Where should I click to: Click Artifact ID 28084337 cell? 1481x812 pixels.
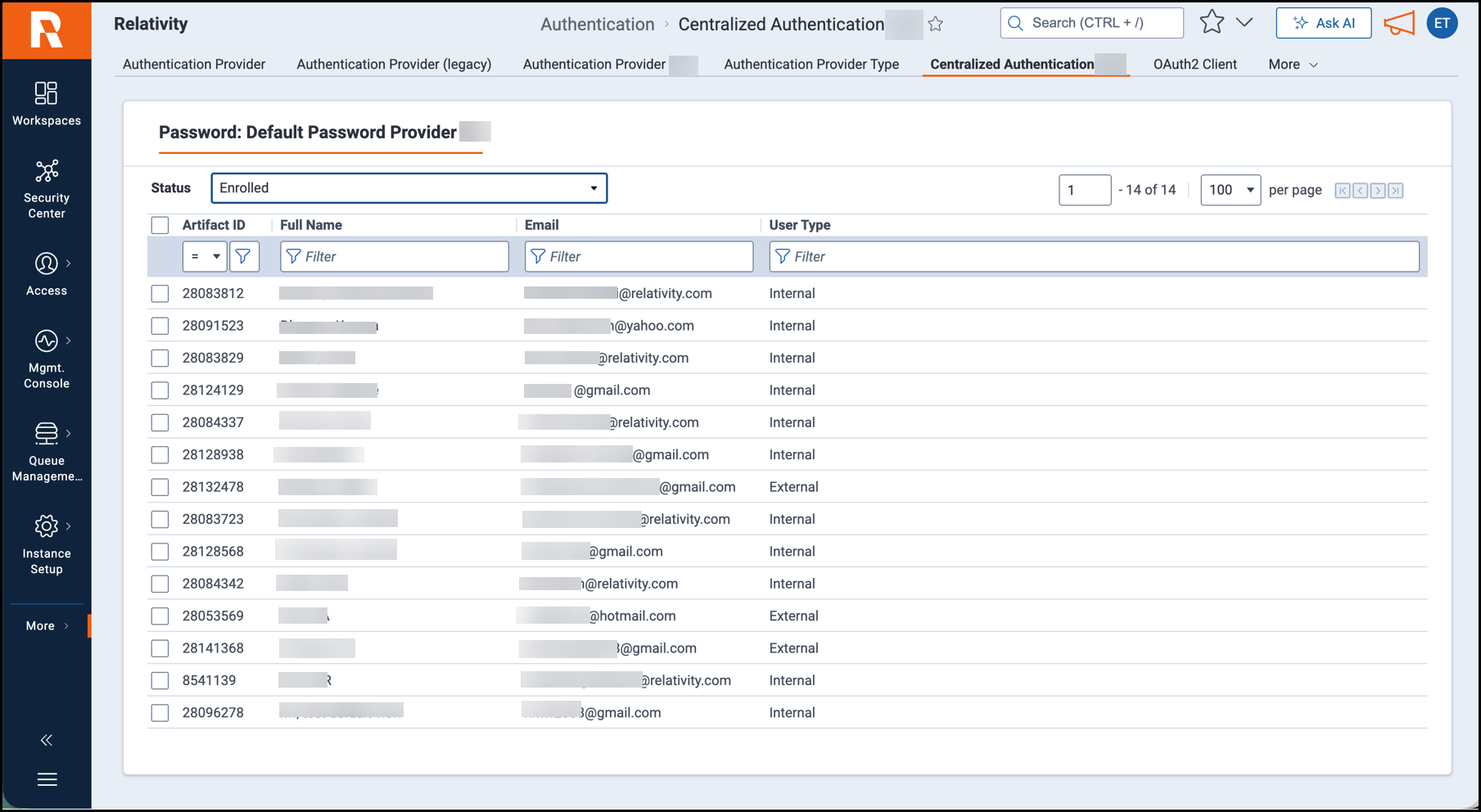[213, 422]
